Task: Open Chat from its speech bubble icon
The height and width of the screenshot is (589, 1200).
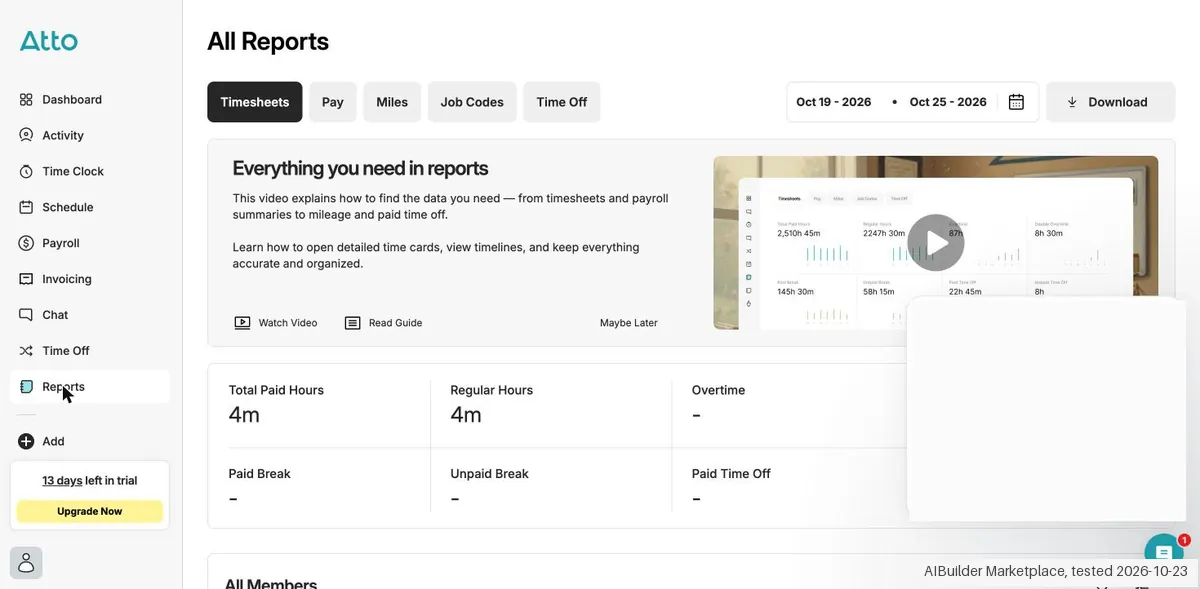Action: (26, 315)
